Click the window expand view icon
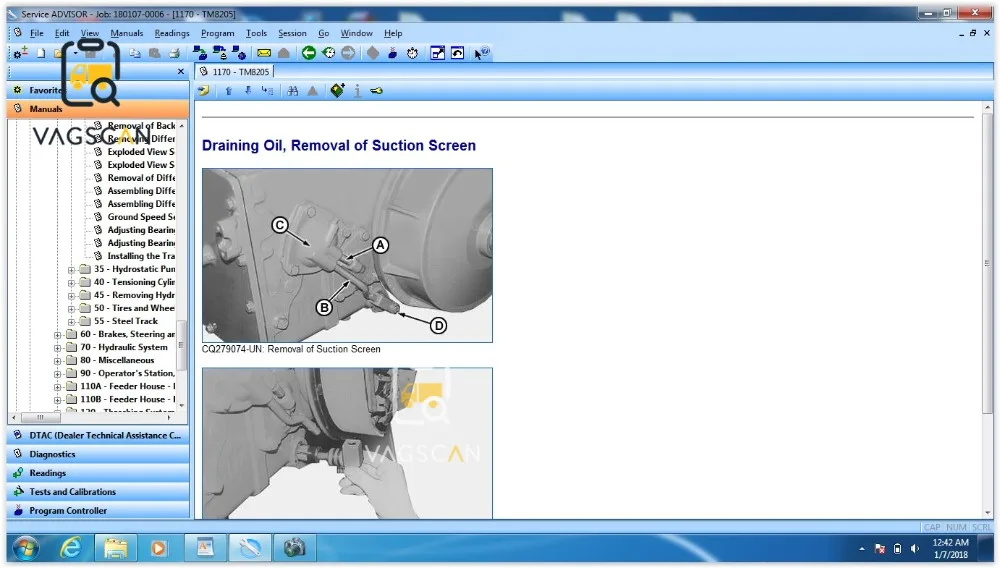Viewport: 1000px width, 568px height. (438, 53)
